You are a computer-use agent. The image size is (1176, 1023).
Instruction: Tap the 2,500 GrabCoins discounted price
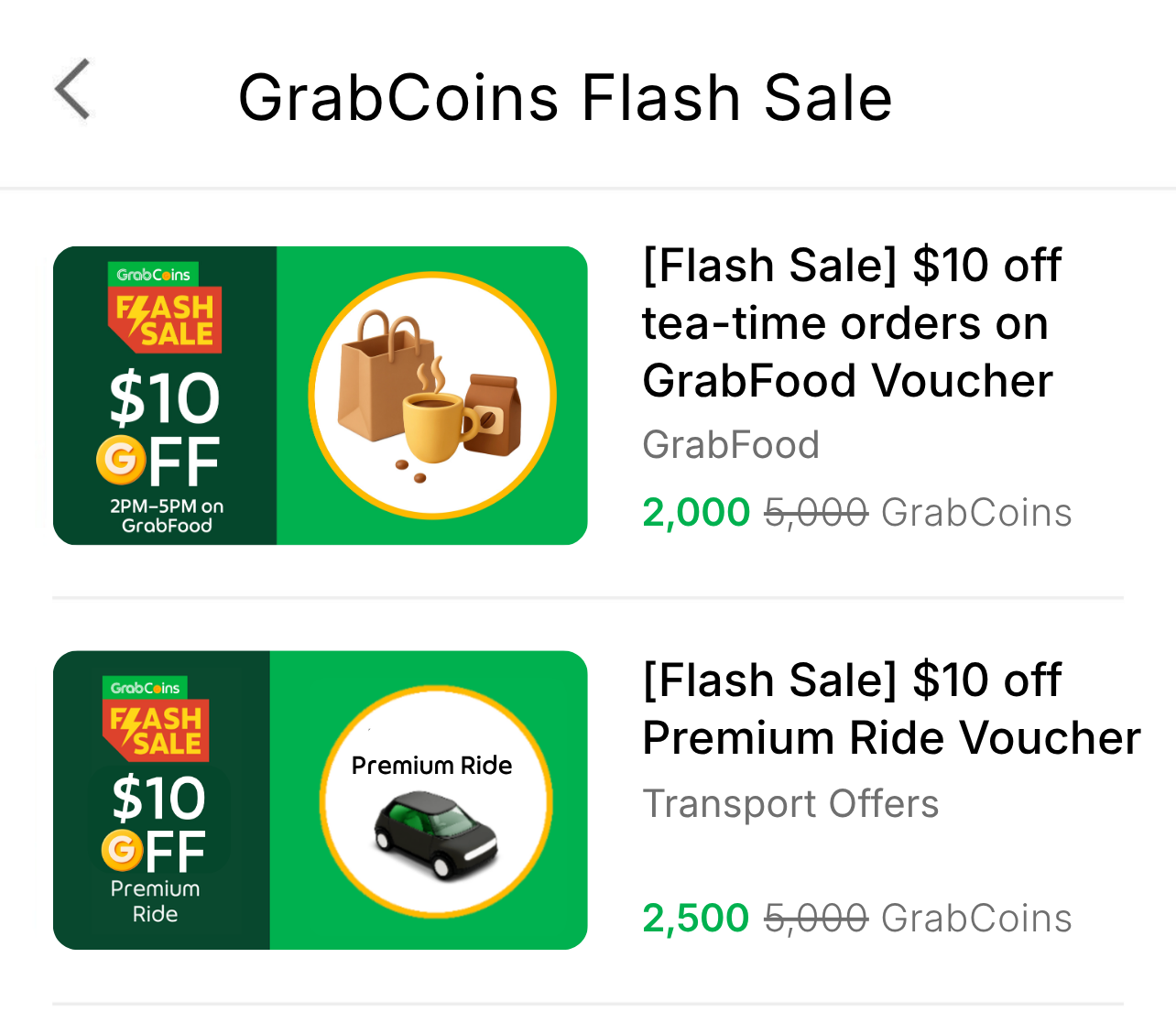(x=696, y=919)
